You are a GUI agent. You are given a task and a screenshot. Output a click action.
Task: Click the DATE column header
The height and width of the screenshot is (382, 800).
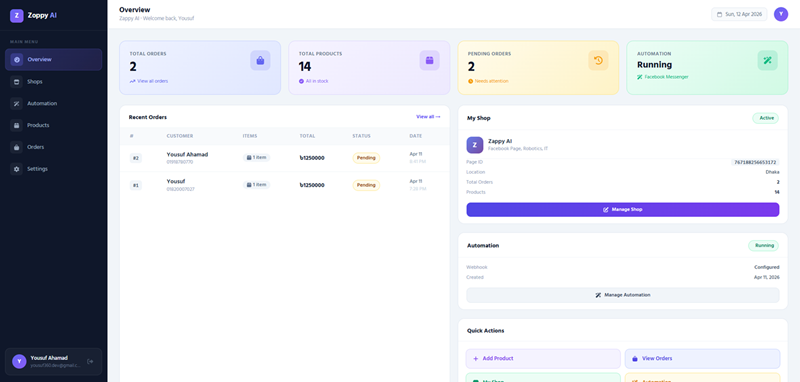416,136
